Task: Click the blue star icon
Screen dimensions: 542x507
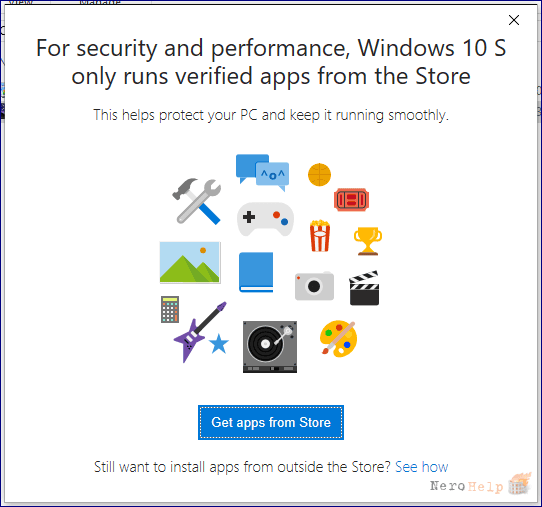Action: point(219,344)
